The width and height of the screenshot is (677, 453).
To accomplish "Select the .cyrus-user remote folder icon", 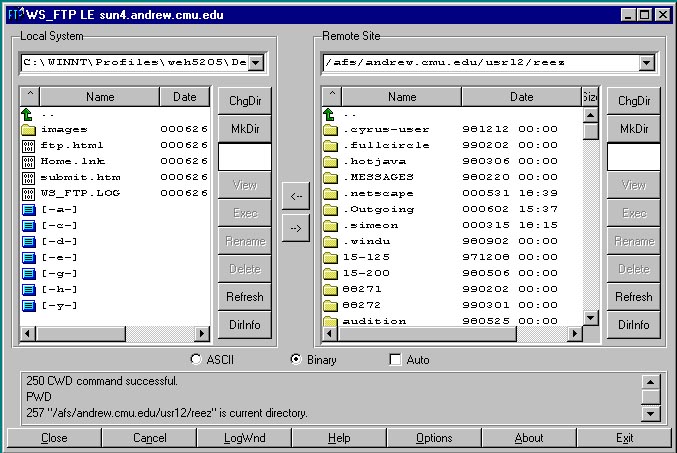I will pyautogui.click(x=330, y=130).
